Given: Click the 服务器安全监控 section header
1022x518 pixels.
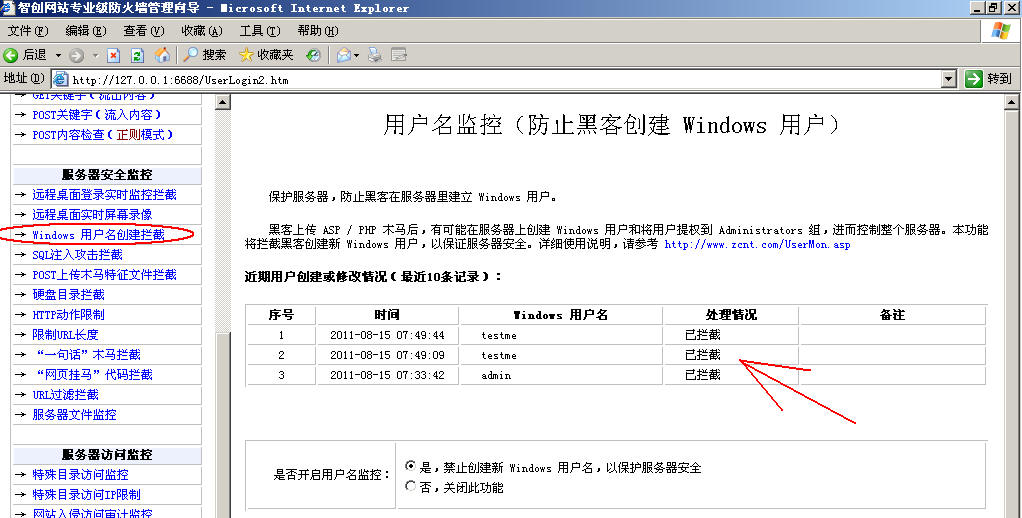Looking at the screenshot, I should click(x=107, y=175).
